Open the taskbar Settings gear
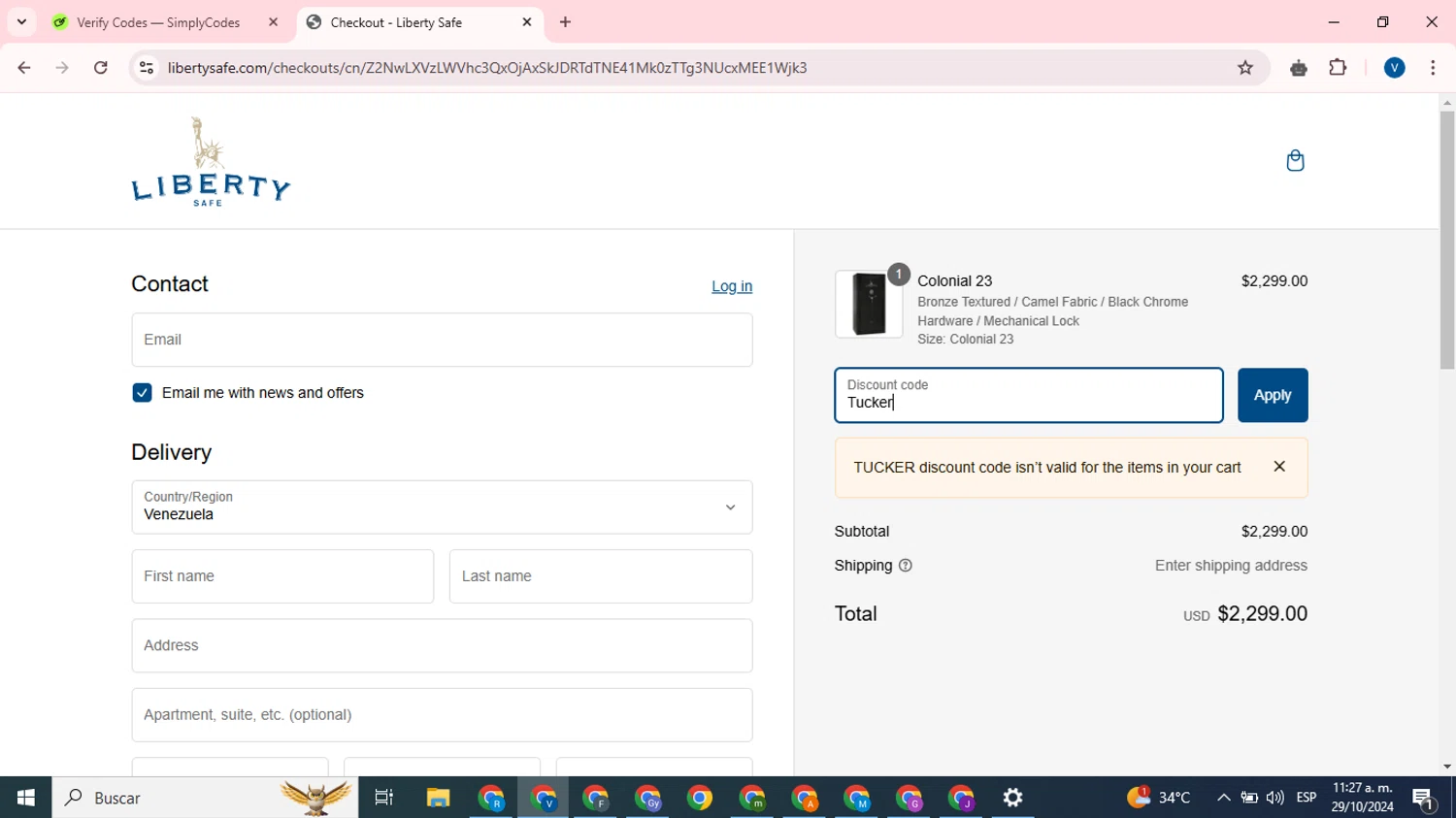Viewport: 1456px width, 818px height. pyautogui.click(x=1013, y=798)
